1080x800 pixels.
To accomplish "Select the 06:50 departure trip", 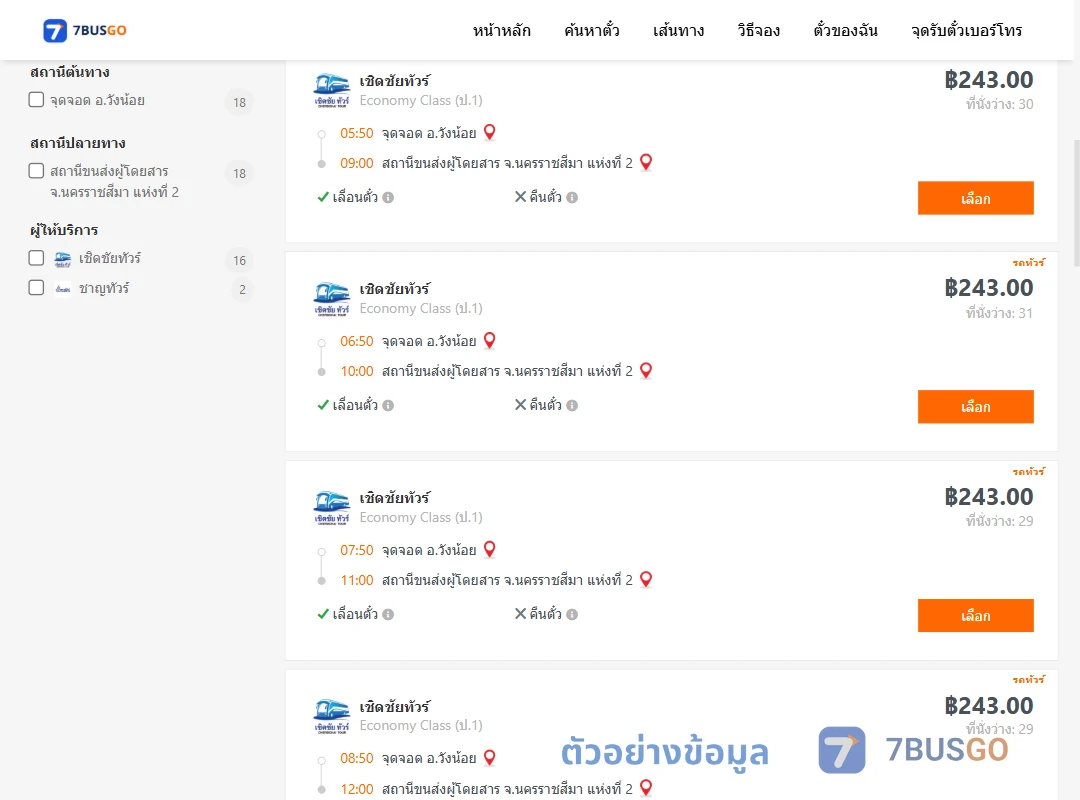I will pos(975,407).
